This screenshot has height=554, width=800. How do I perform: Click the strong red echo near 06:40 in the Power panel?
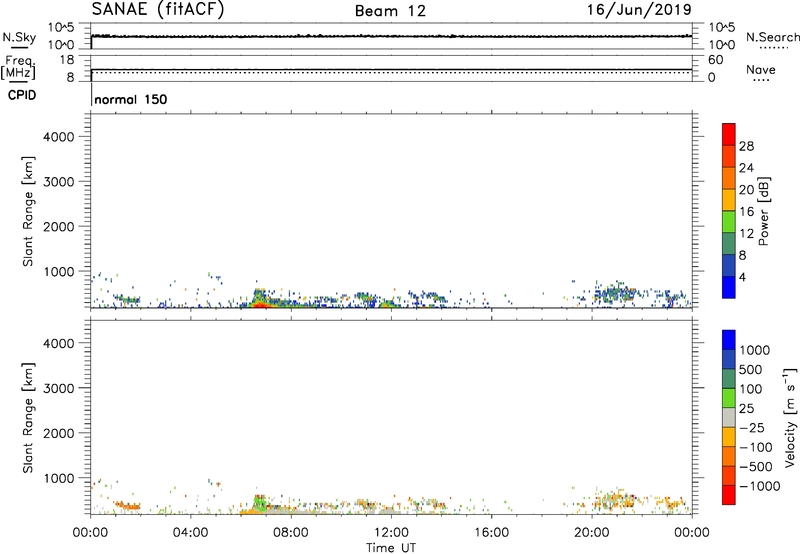(259, 305)
